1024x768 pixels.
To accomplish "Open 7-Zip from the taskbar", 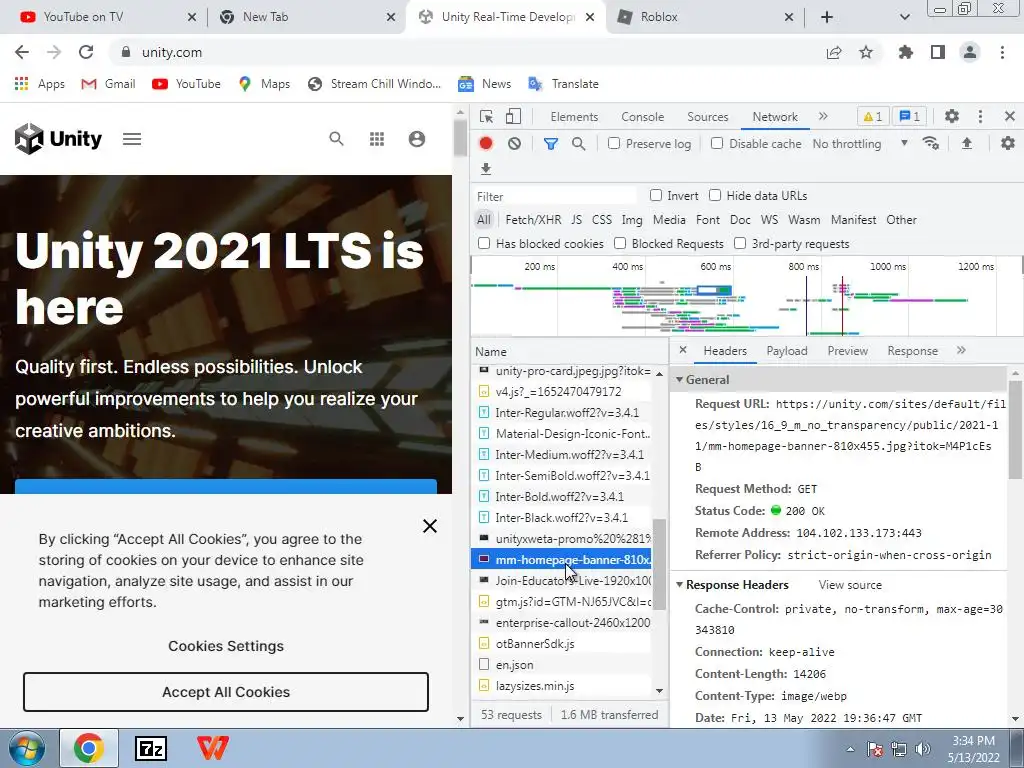I will 151,749.
